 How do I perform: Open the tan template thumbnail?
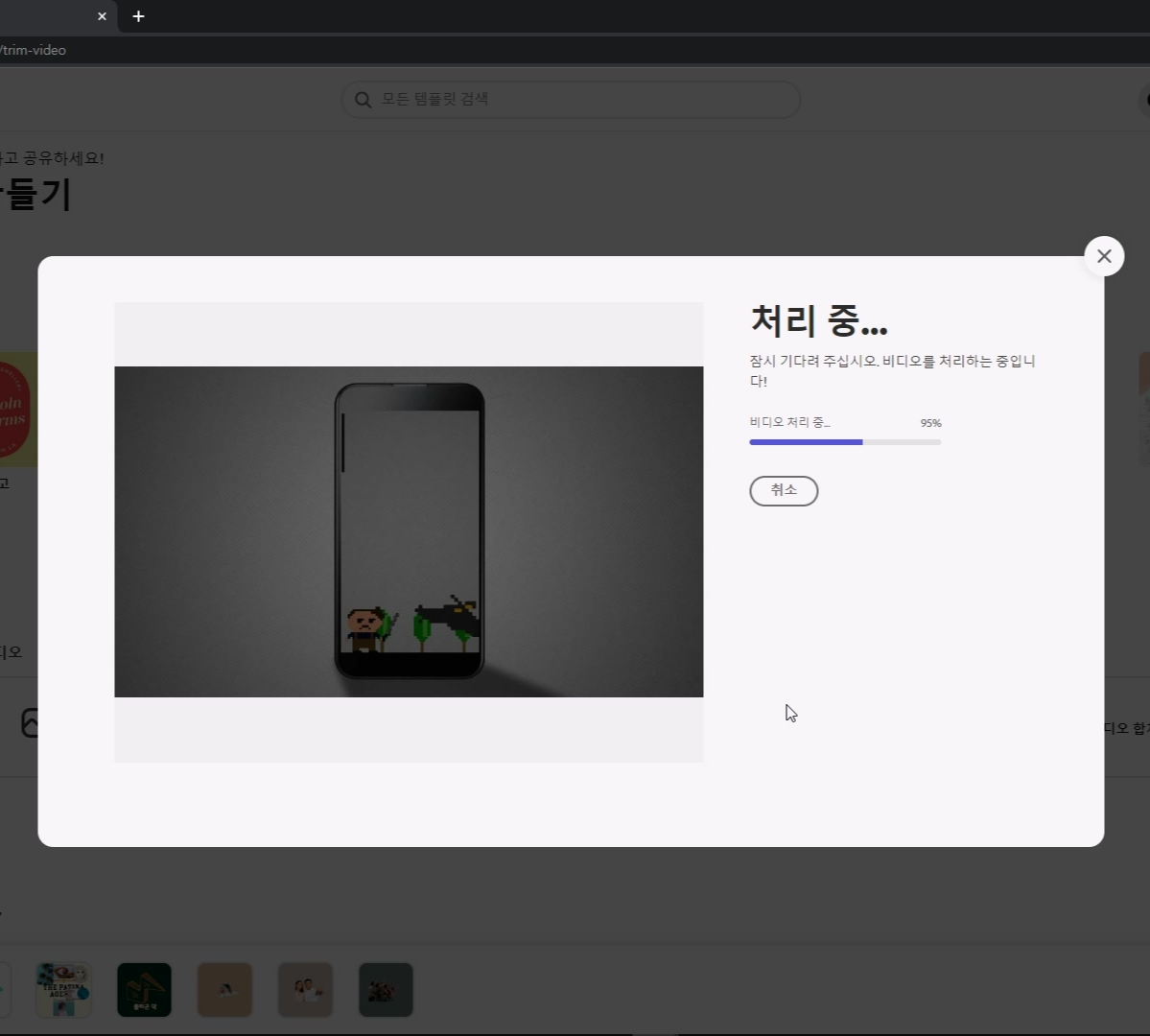tap(224, 990)
